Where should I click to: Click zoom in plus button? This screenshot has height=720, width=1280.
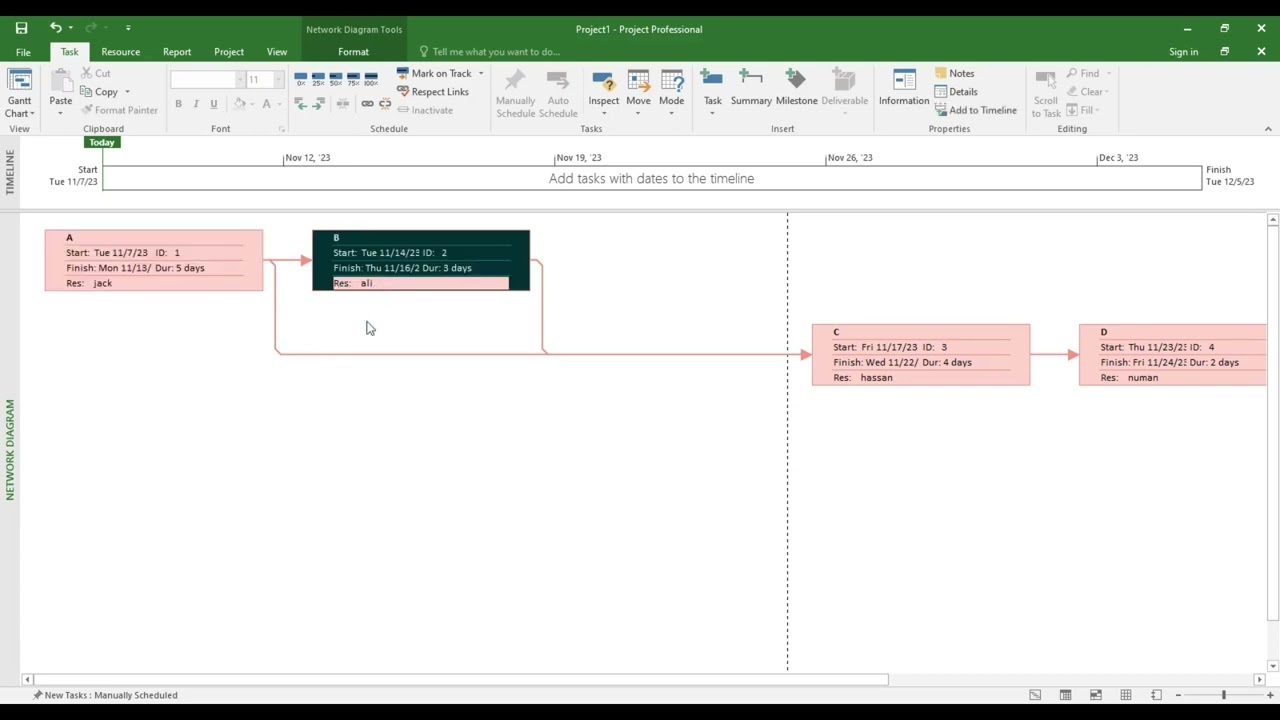[x=1271, y=695]
